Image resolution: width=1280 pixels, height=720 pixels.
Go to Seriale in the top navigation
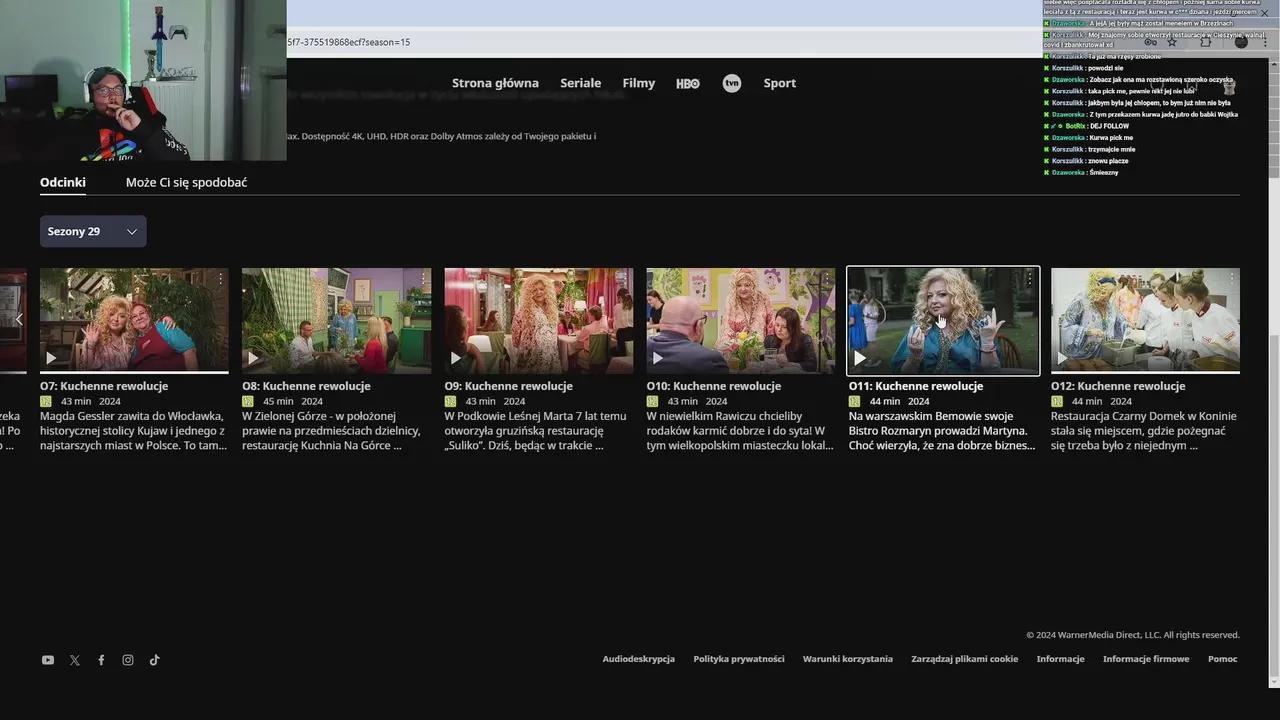pyautogui.click(x=580, y=83)
